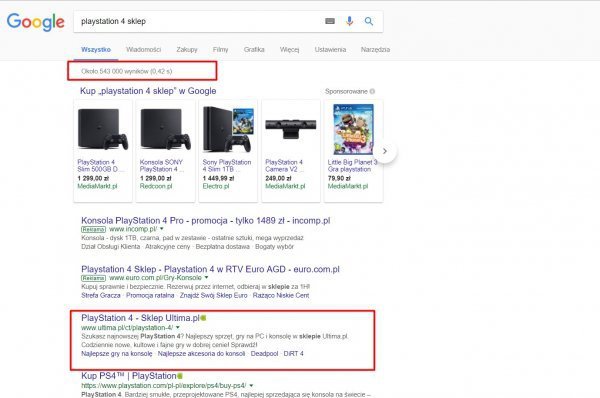
Task: Switch to the Zakupy tab
Action: (x=187, y=49)
